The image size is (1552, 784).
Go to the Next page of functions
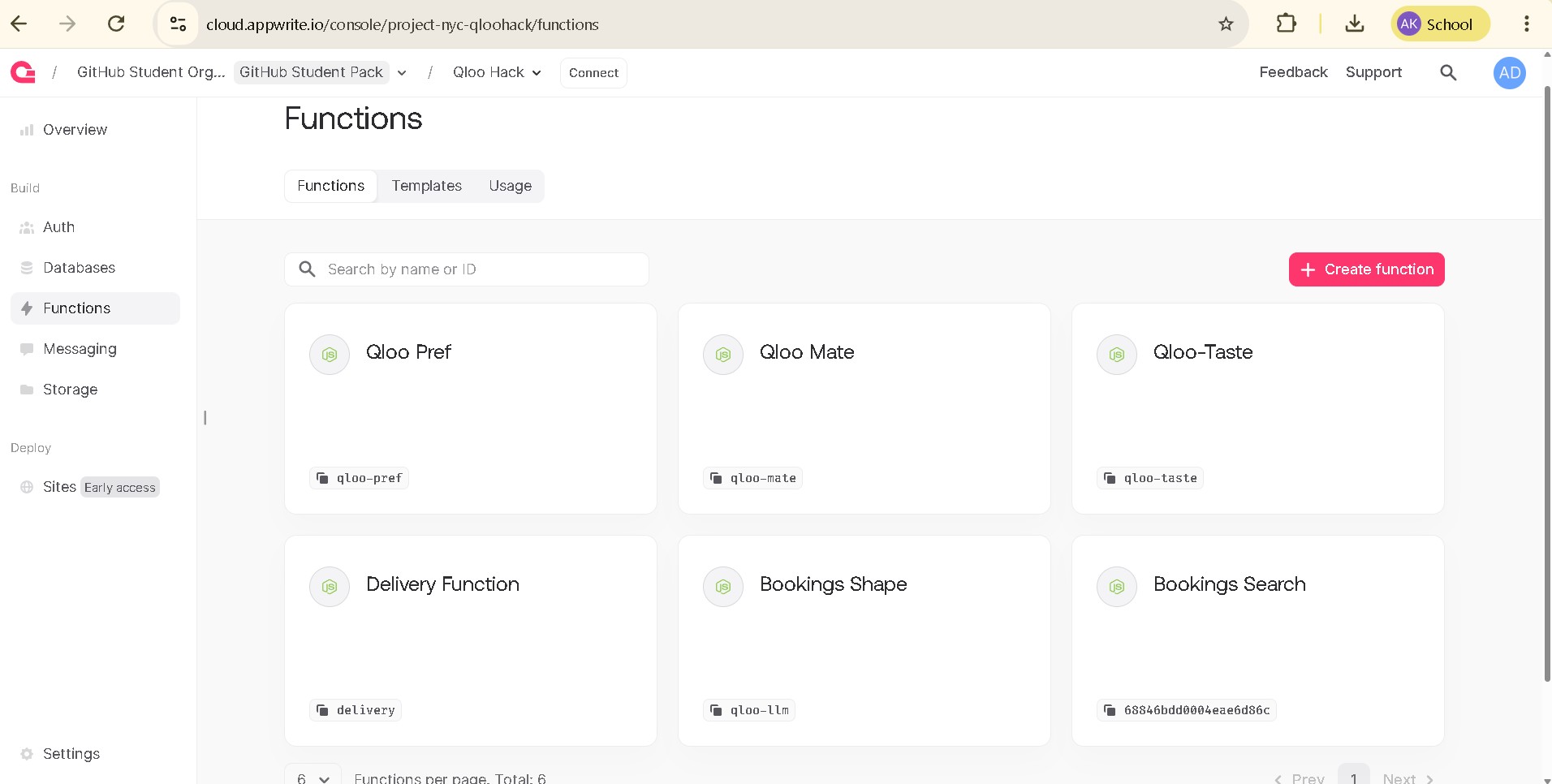pos(1408,778)
